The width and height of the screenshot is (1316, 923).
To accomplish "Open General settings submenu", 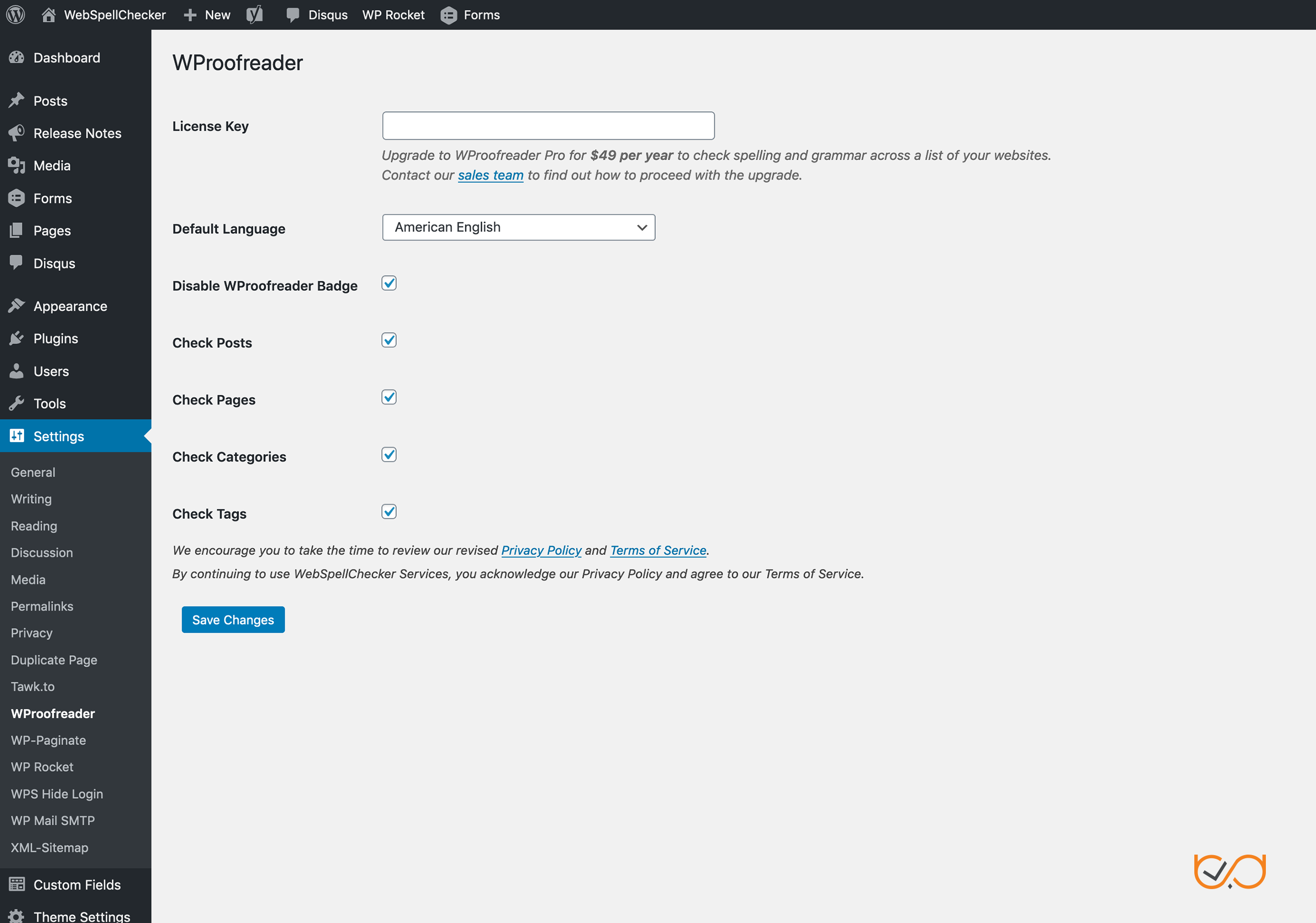I will pyautogui.click(x=33, y=472).
